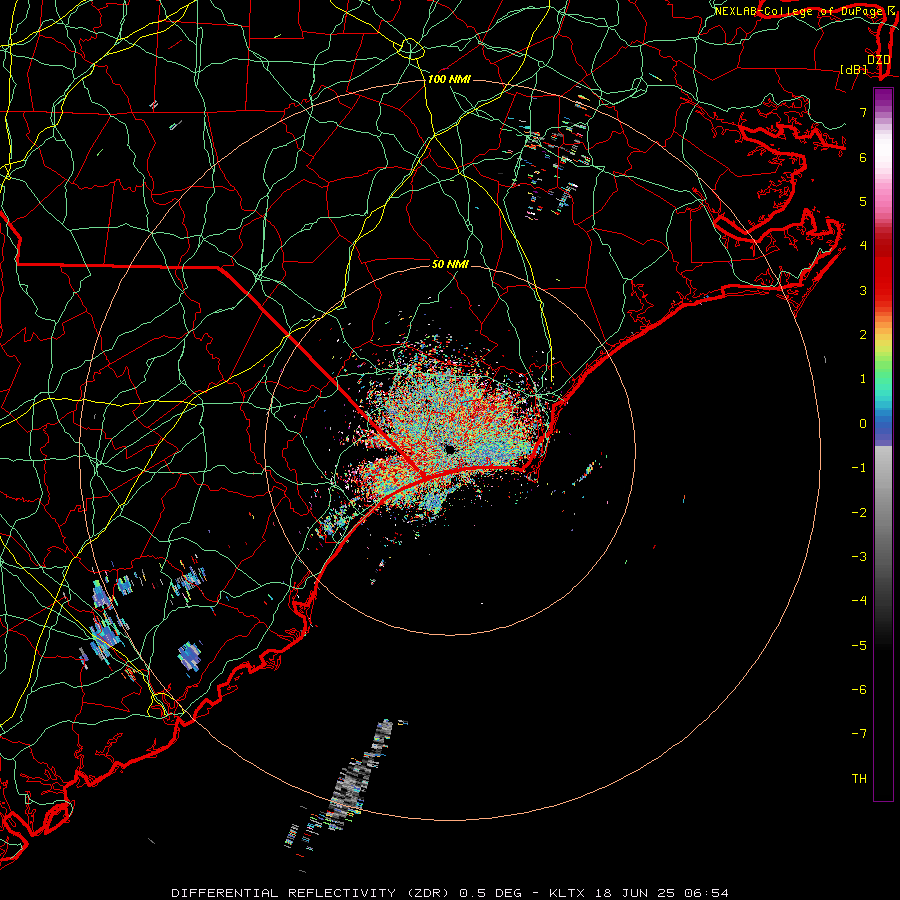Click the "TH" threshold label on the scale

click(x=859, y=779)
